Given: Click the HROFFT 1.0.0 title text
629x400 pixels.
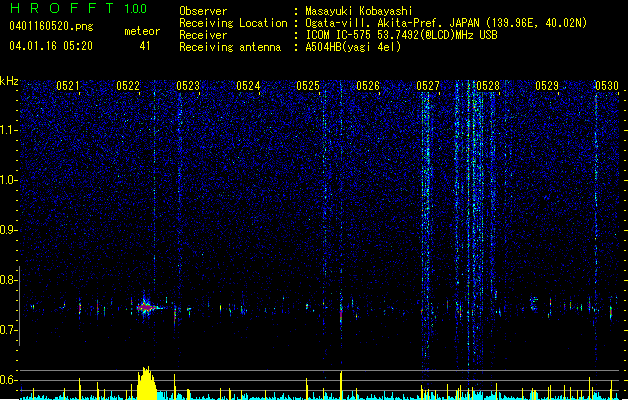Looking at the screenshot, I should tap(79, 8).
